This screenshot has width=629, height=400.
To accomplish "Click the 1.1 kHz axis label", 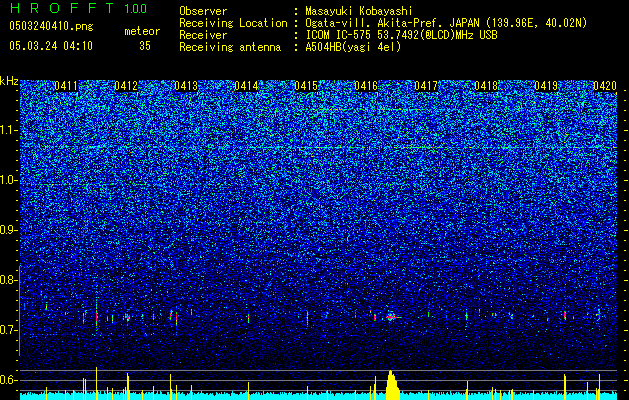I will [9, 130].
